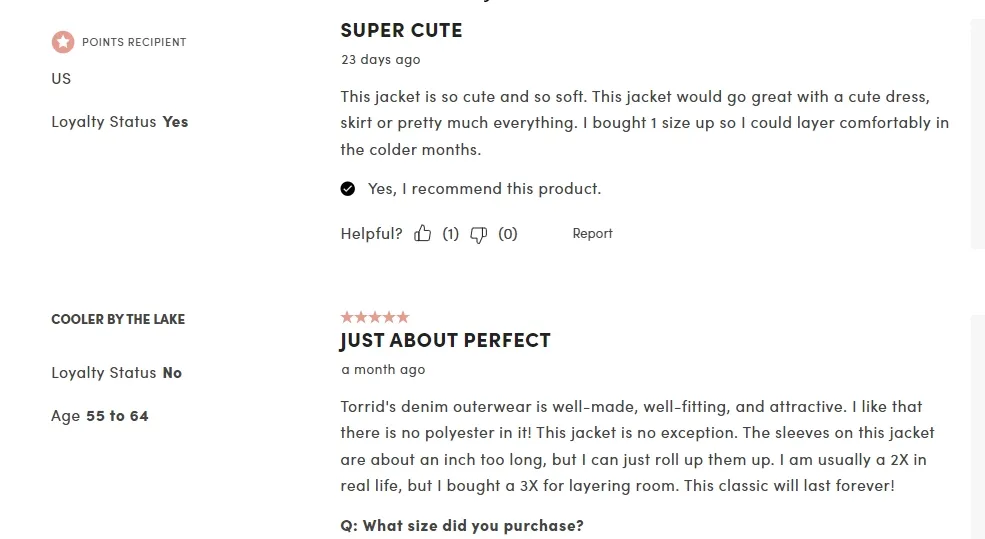
Task: Select the helpful count (1)
Action: tap(450, 234)
